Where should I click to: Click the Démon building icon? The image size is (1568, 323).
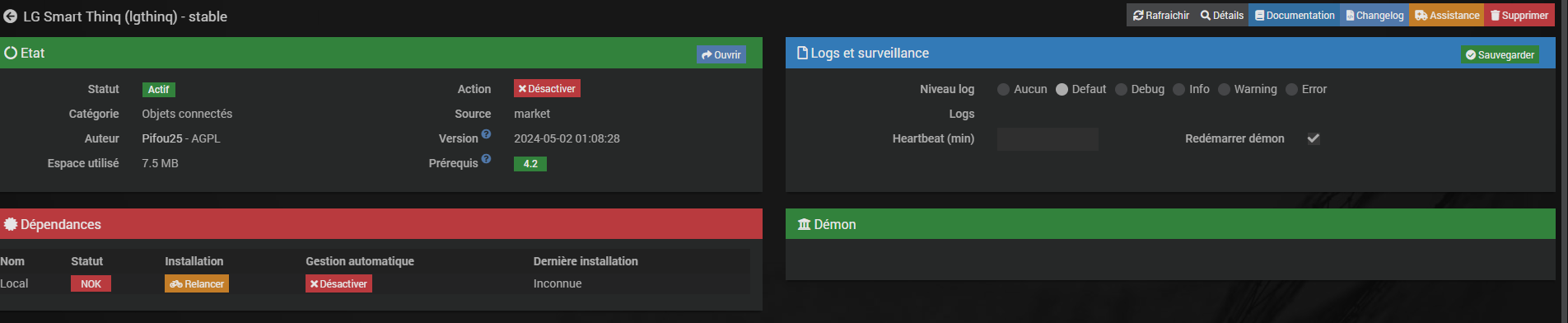pyautogui.click(x=805, y=224)
